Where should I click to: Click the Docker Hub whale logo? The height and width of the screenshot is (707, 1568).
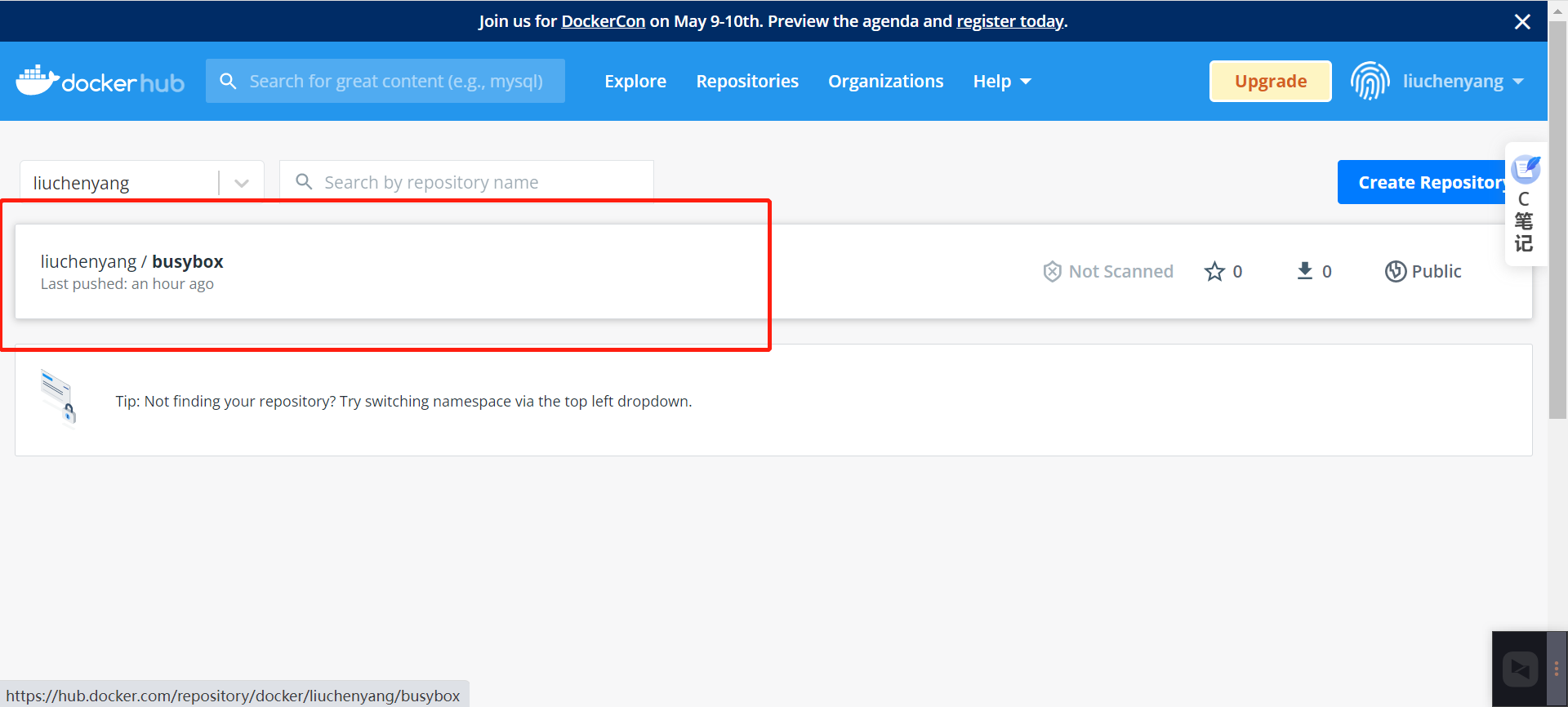tap(100, 81)
